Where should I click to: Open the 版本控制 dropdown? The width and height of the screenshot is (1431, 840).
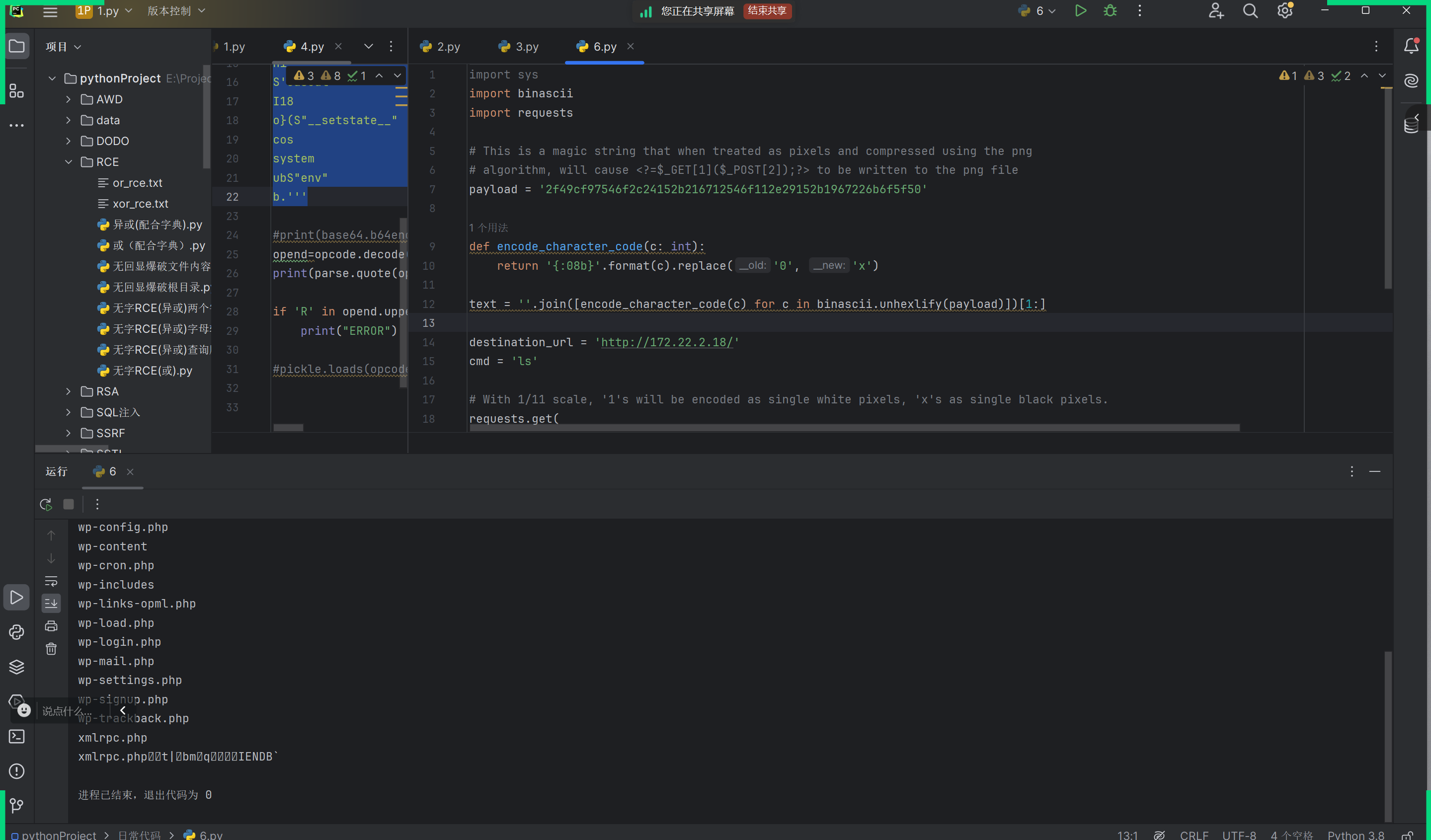pos(176,11)
